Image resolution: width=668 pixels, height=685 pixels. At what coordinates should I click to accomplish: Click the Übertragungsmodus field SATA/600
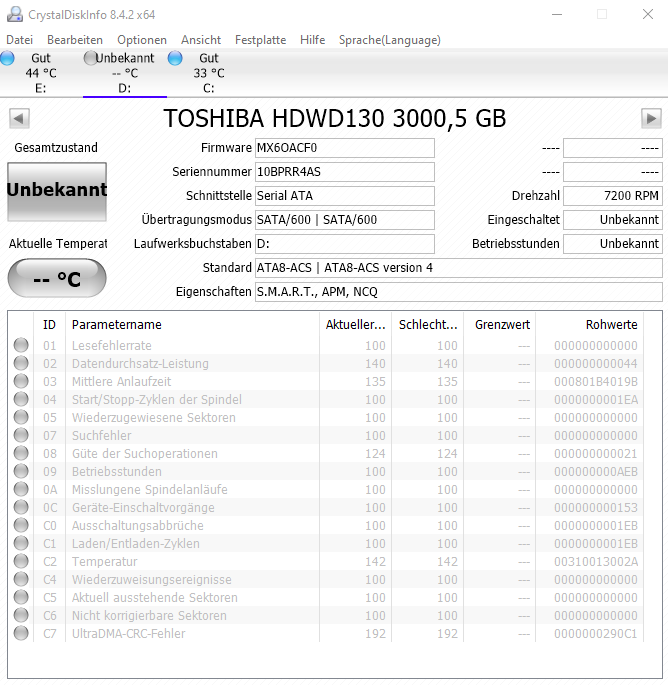click(x=345, y=220)
